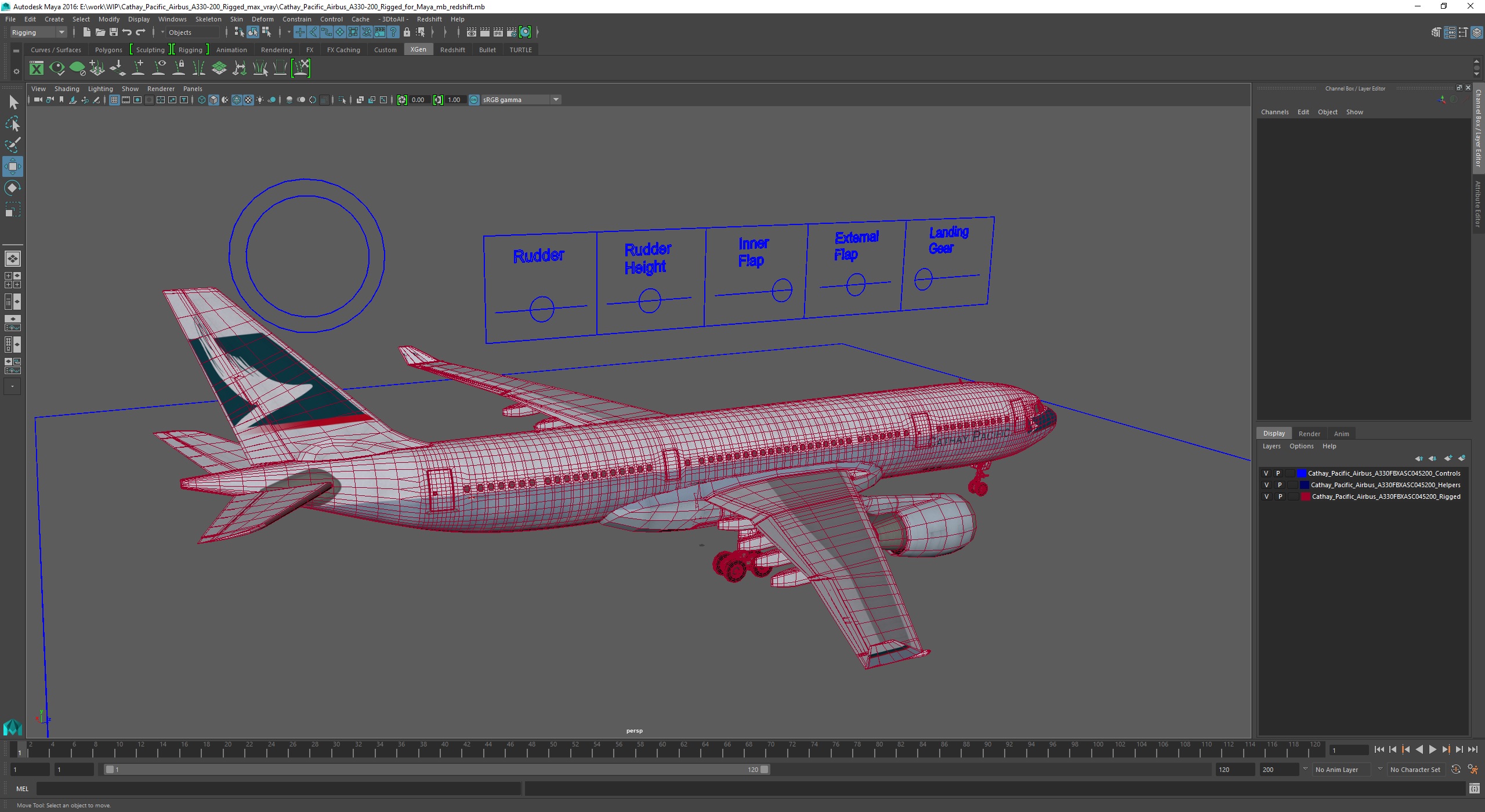Play animation forwards
This screenshot has width=1485, height=812.
coord(1432,749)
